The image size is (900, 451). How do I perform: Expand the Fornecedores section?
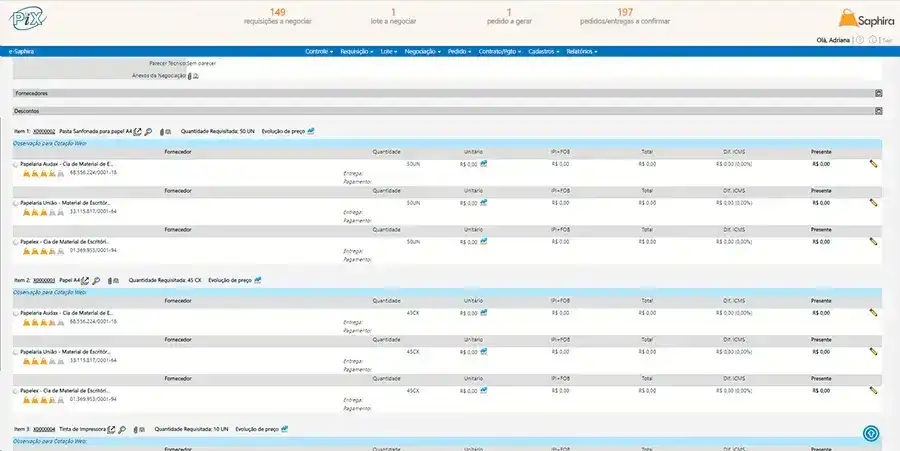878,93
